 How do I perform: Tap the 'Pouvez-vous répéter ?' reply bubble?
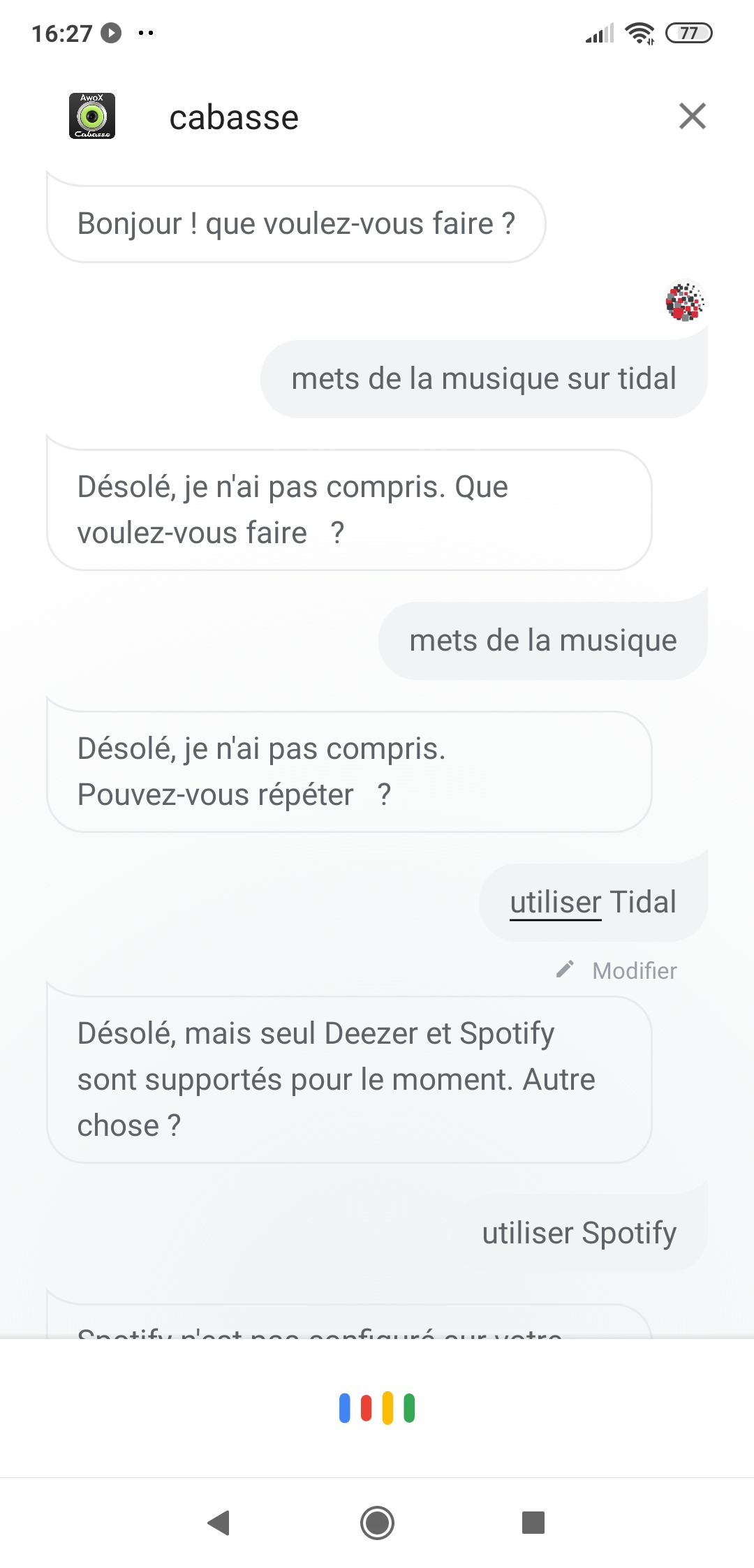[349, 771]
